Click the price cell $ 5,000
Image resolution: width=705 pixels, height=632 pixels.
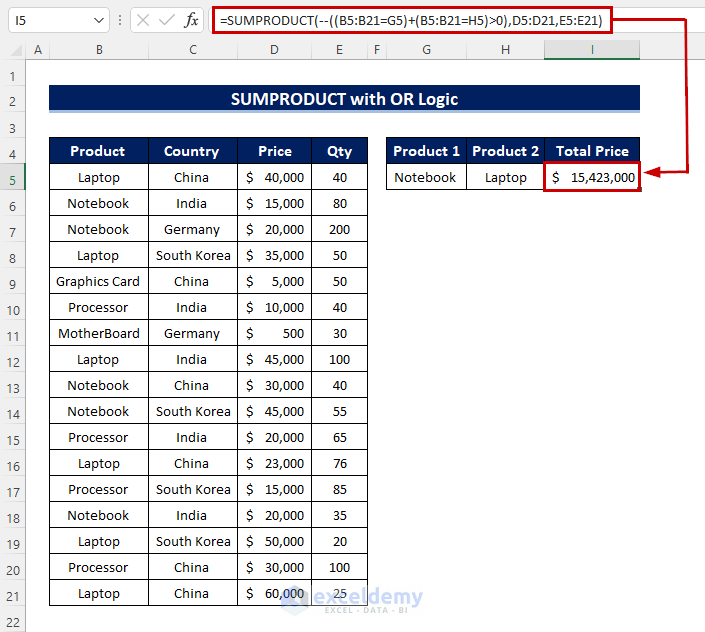pyautogui.click(x=274, y=281)
